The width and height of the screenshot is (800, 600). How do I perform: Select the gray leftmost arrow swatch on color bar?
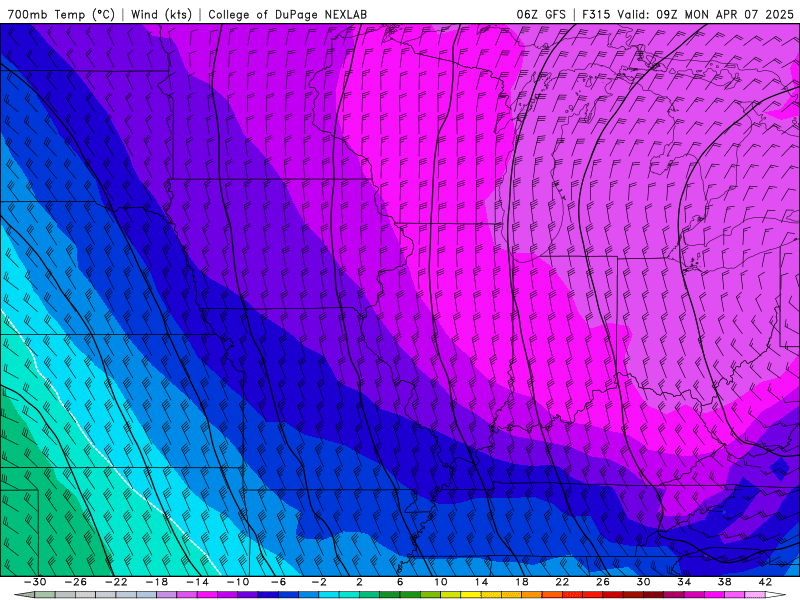pos(24,594)
